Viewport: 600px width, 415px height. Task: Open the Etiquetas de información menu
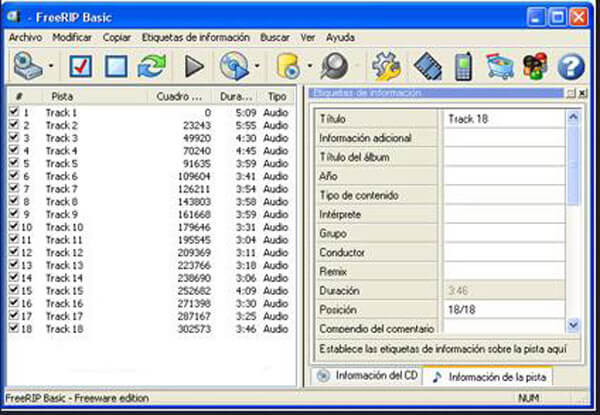196,37
